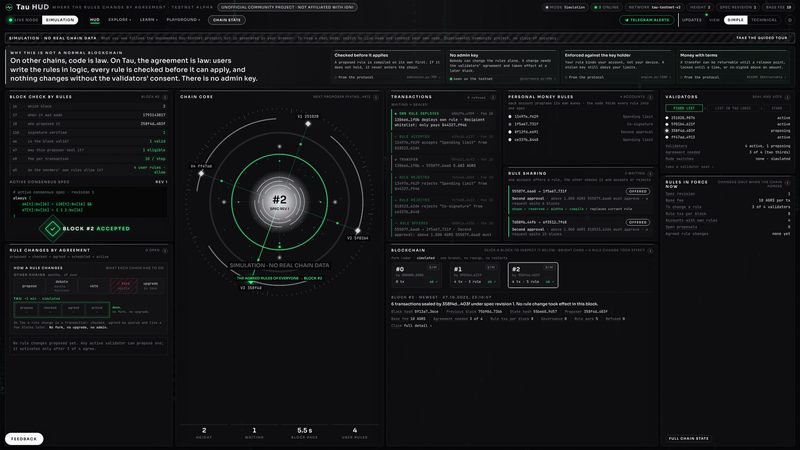Image resolution: width=800 pixels, height=450 pixels.
Task: Expand From the protocol under Money with terms
Action: coord(699,77)
